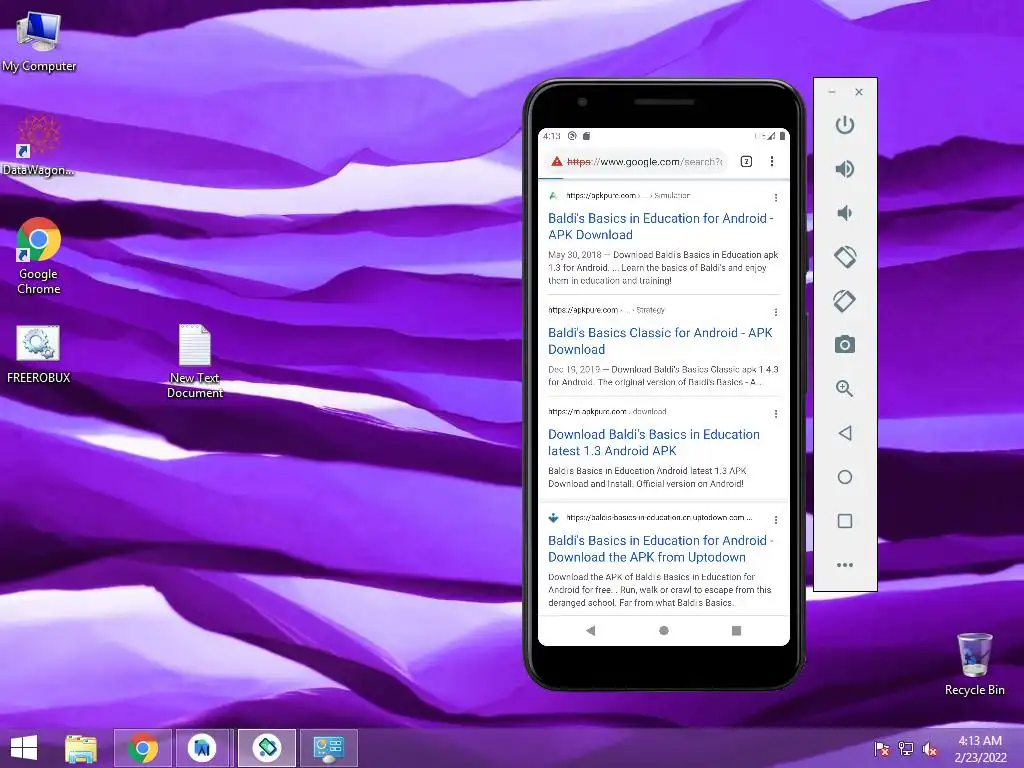Viewport: 1024px width, 768px height.
Task: Open the control panel taskbar button
Action: [x=328, y=748]
